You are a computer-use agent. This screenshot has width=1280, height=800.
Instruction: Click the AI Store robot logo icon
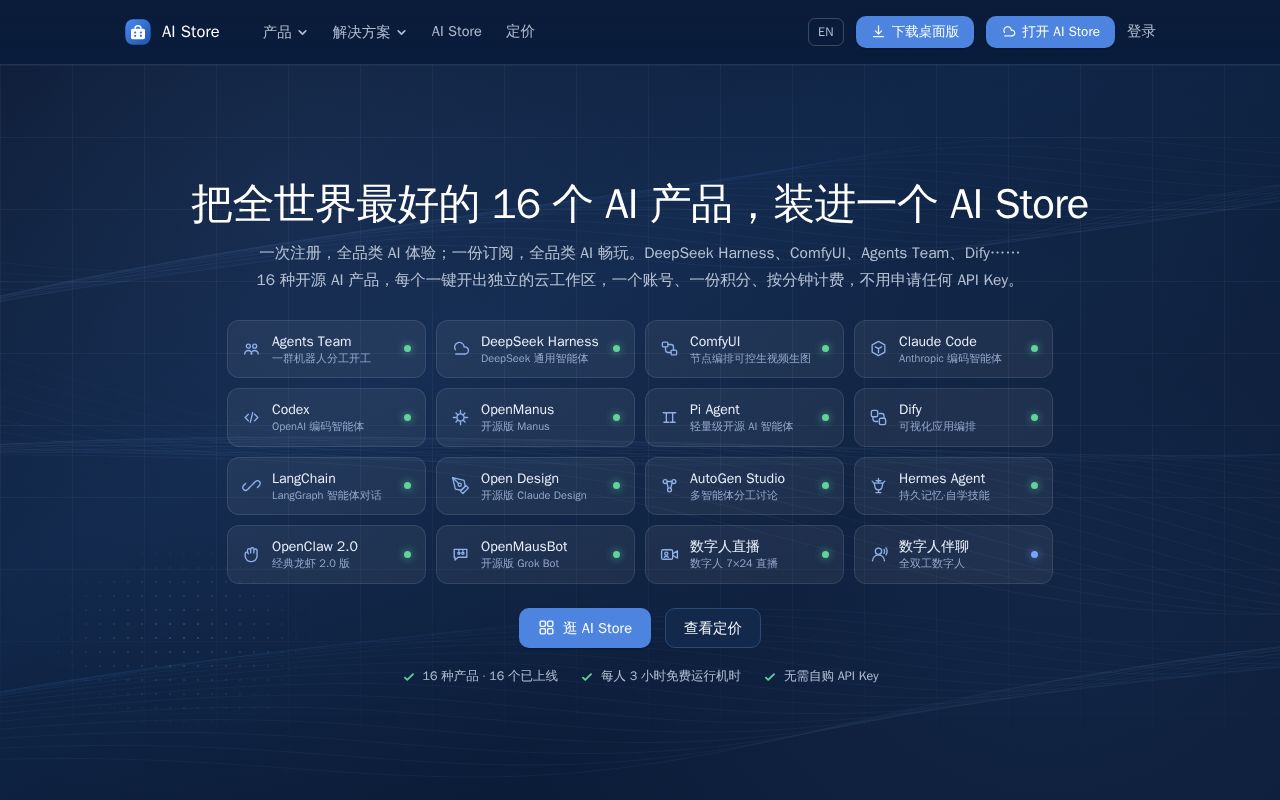138,32
